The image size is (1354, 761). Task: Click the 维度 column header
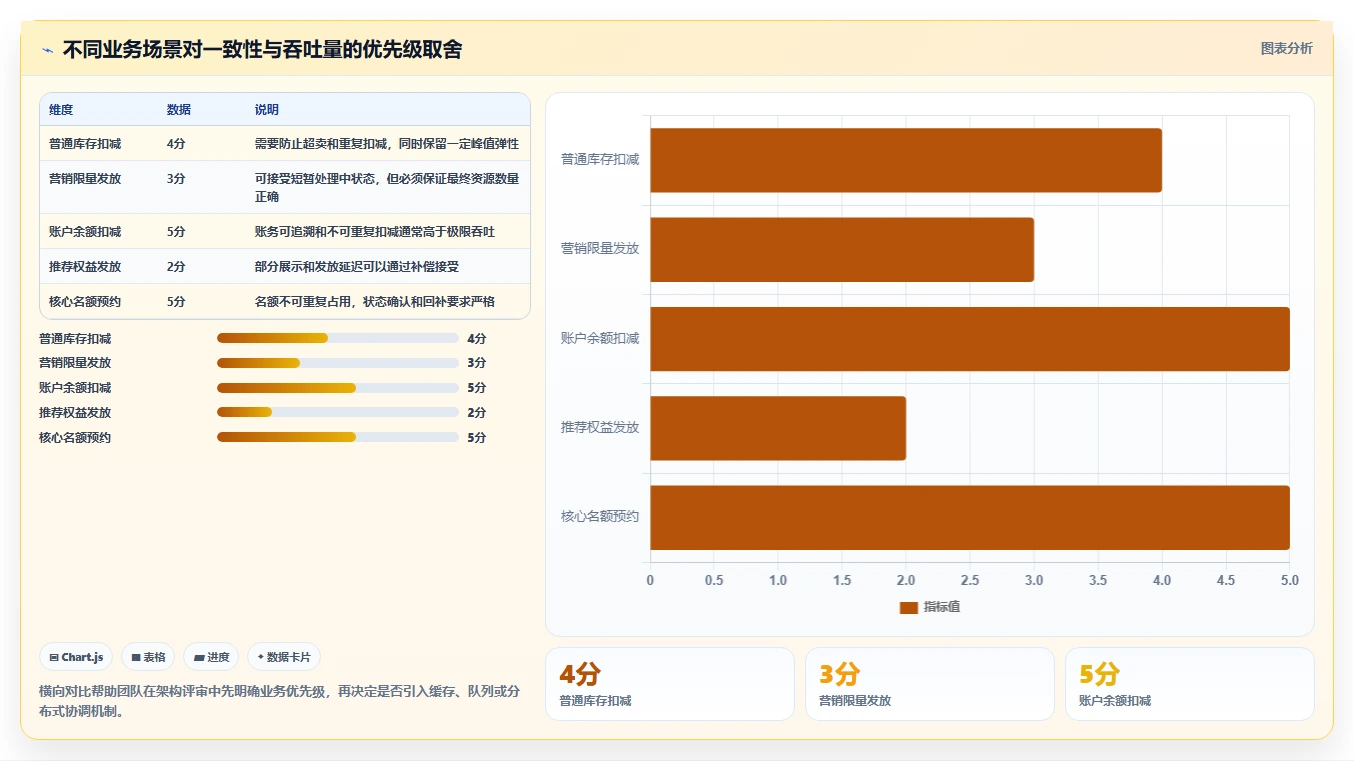[61, 110]
